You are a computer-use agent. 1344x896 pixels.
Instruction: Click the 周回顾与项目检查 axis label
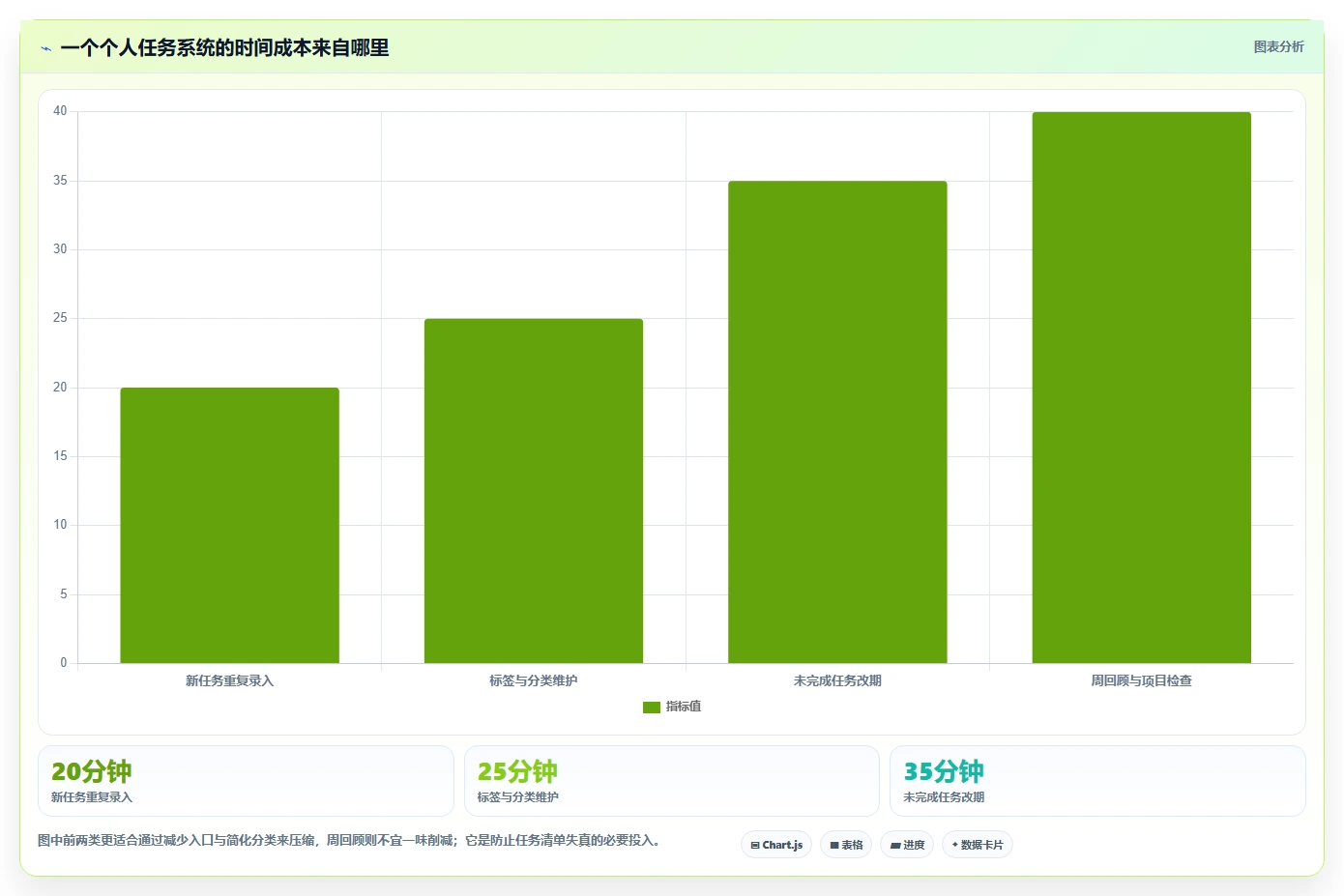1142,680
